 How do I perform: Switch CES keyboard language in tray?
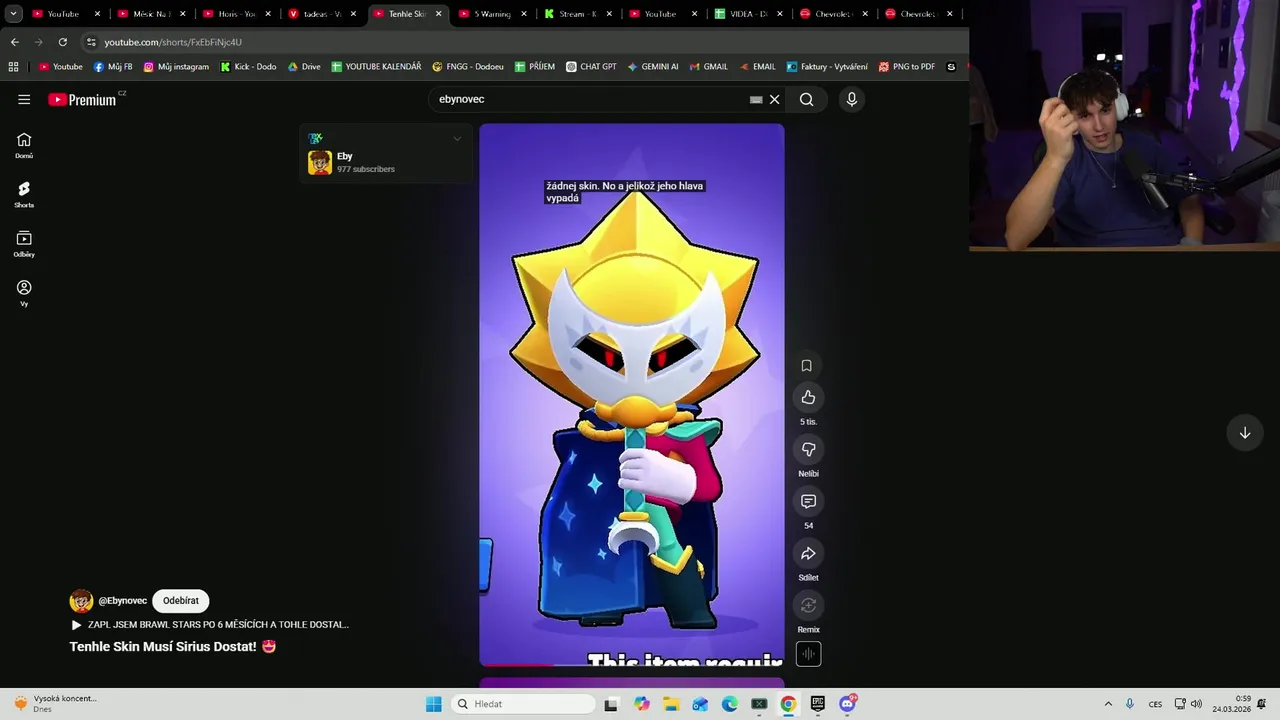[x=1155, y=704]
